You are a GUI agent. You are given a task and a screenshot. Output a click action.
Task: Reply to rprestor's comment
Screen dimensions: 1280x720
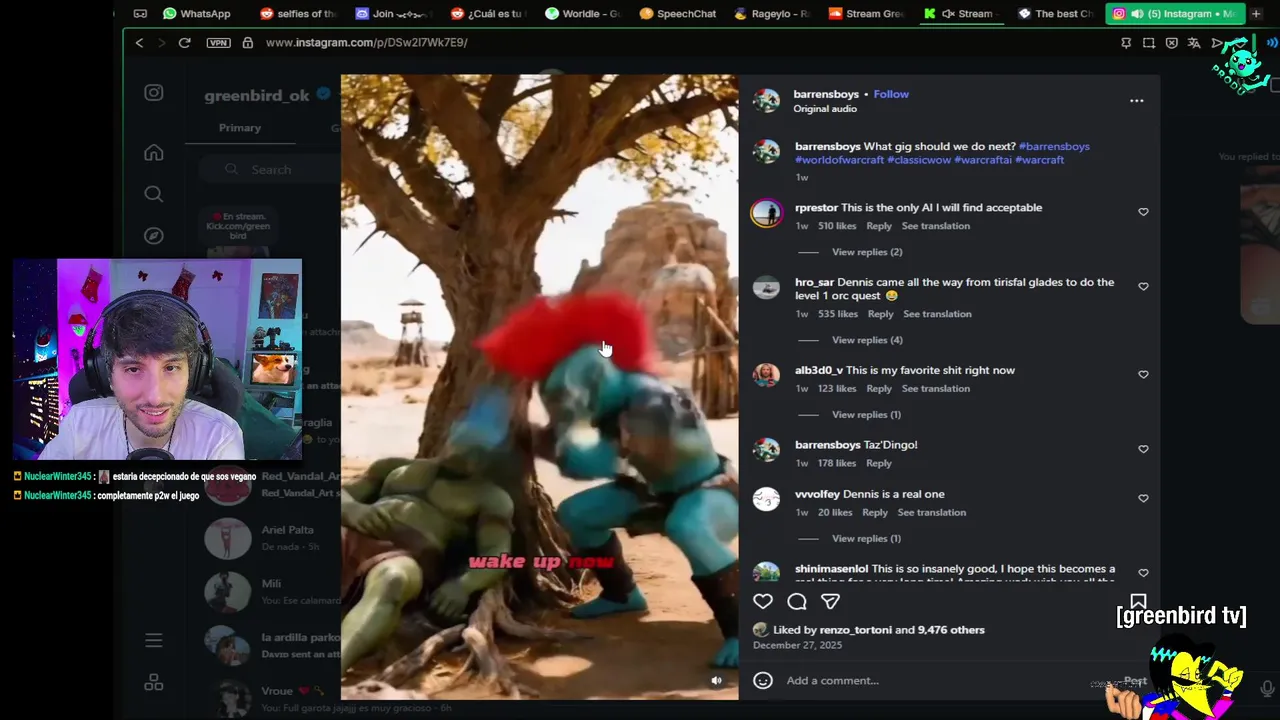pyautogui.click(x=879, y=226)
